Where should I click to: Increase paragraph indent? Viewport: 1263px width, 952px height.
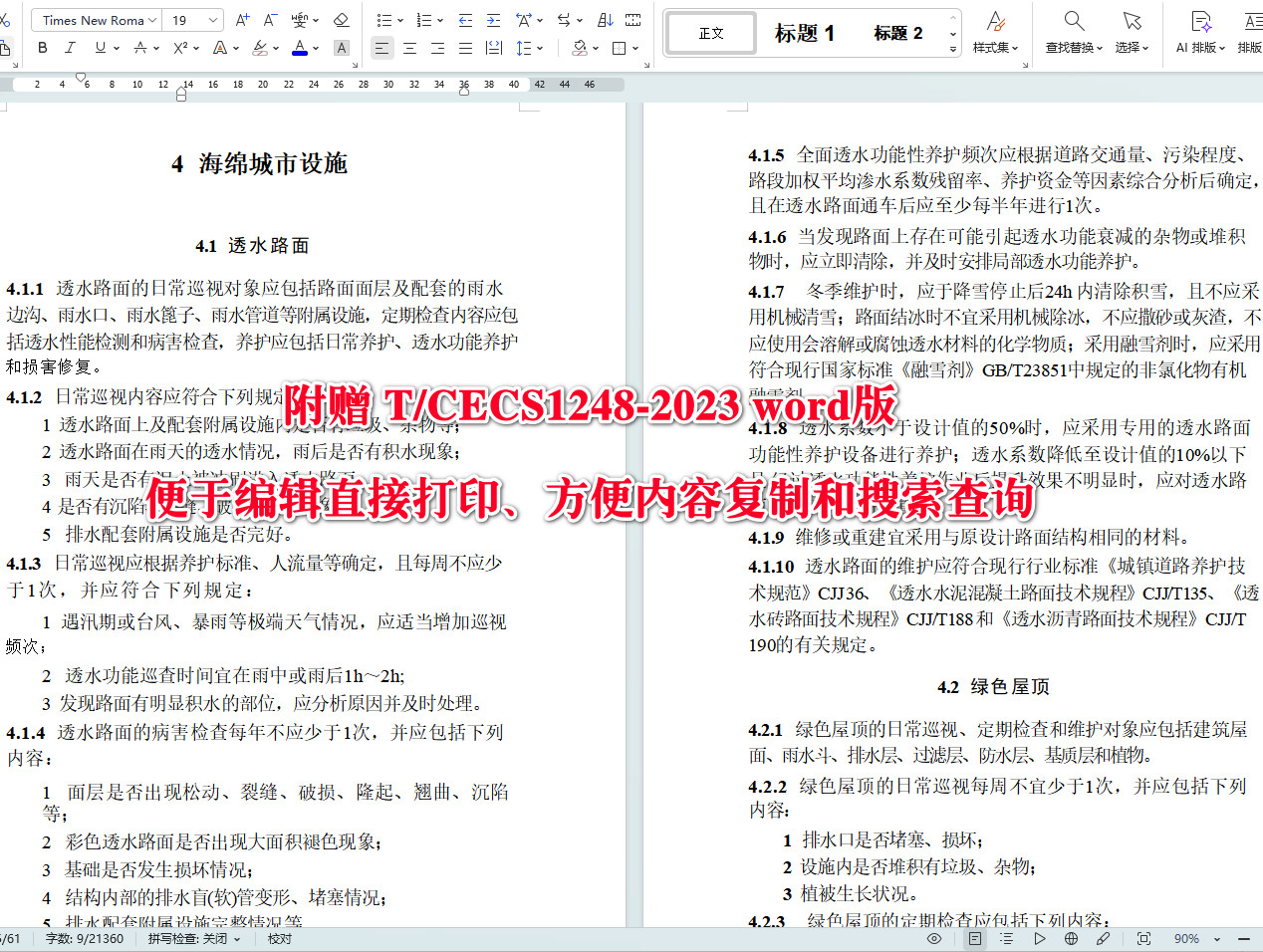point(493,20)
